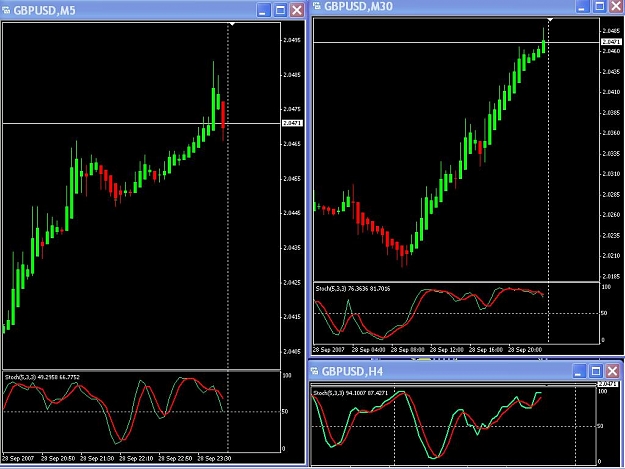This screenshot has height=469, width=625.
Task: Click 2.0425 on M5 price scale
Action: [x=292, y=282]
